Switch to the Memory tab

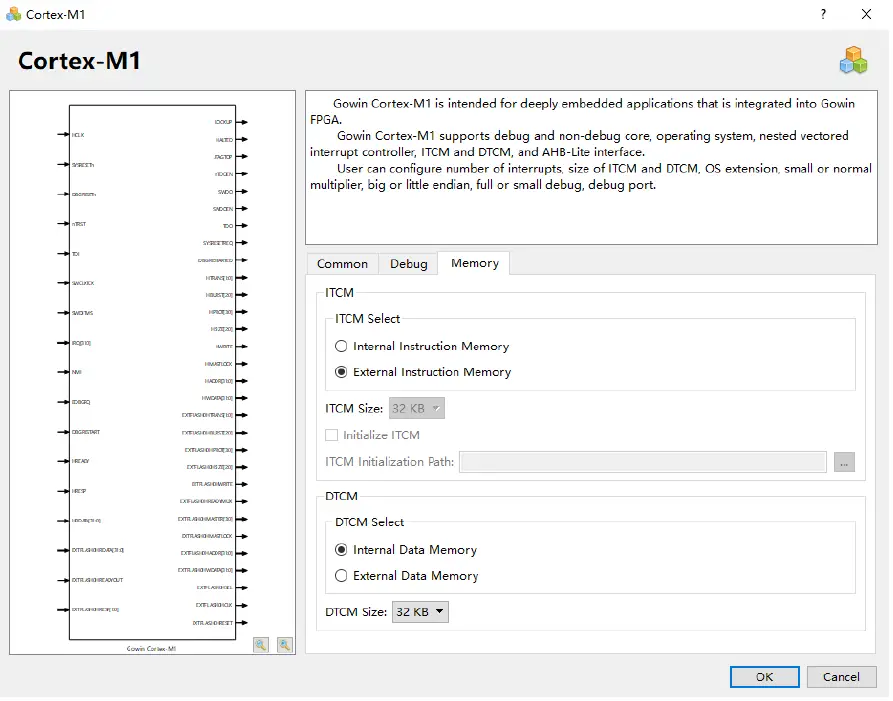473,263
